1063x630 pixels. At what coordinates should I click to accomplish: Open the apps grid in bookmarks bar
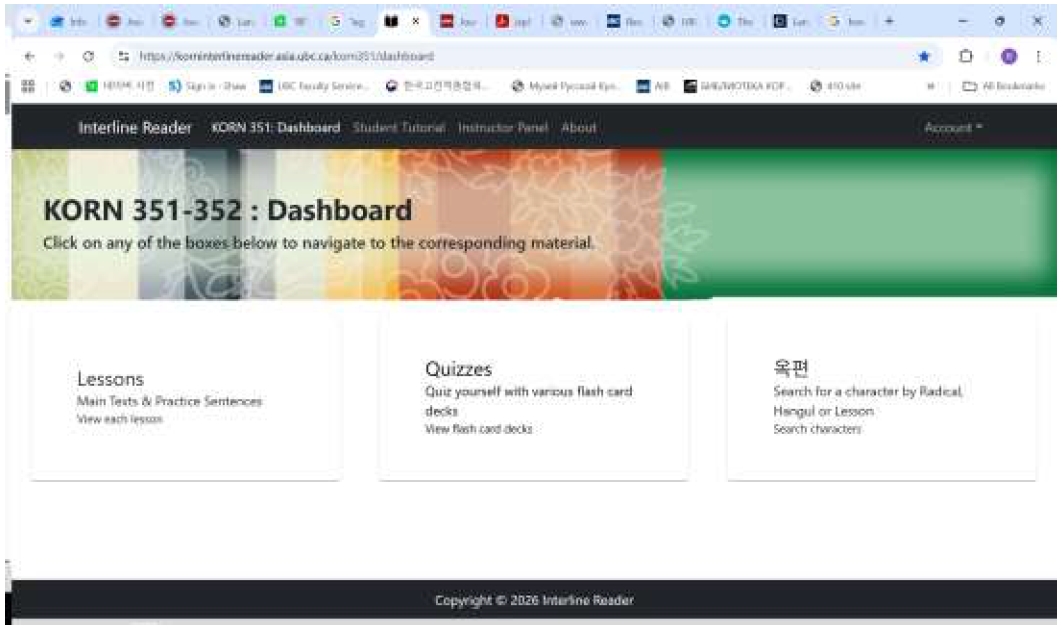(x=27, y=86)
